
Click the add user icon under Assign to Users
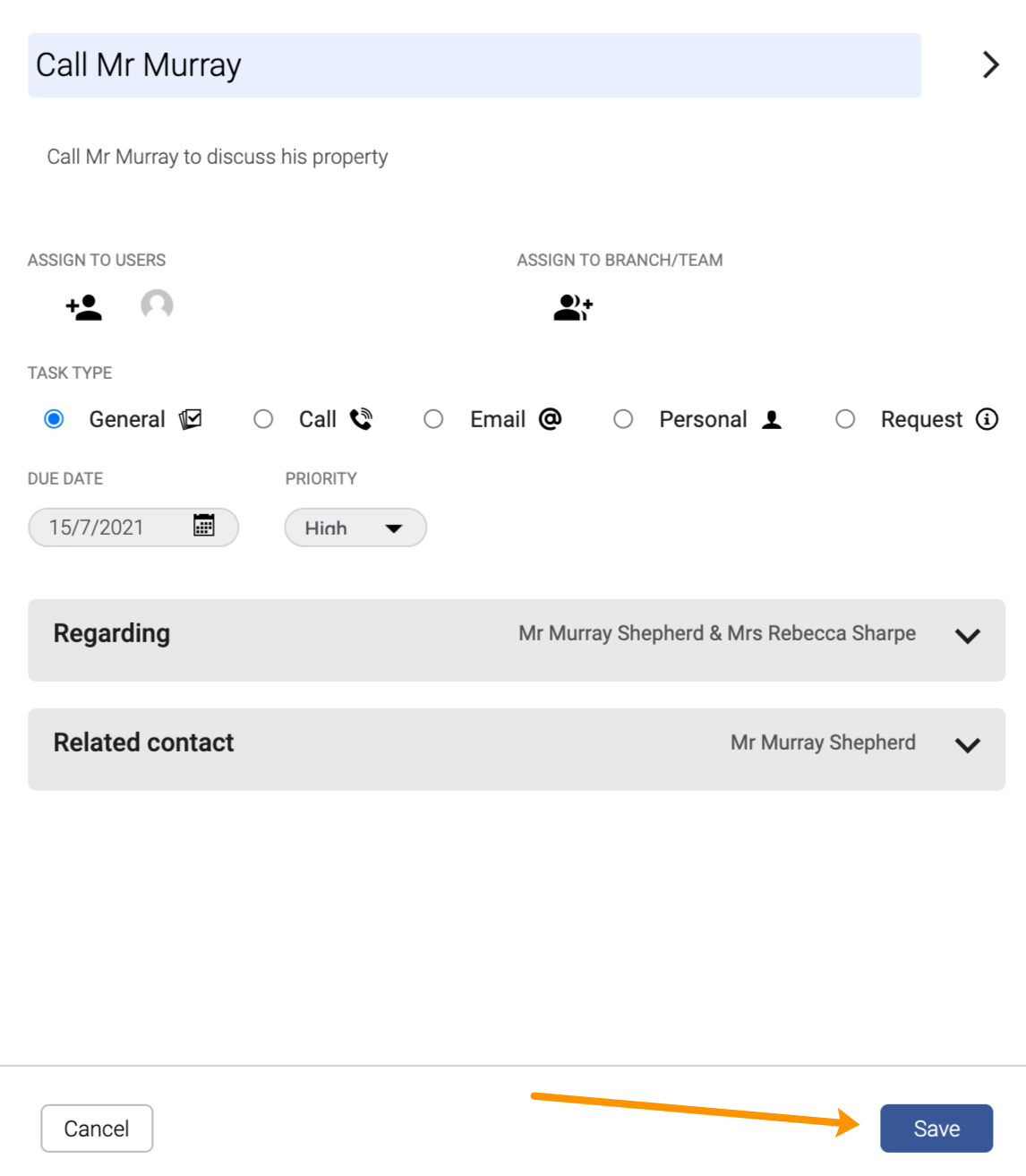[x=84, y=307]
